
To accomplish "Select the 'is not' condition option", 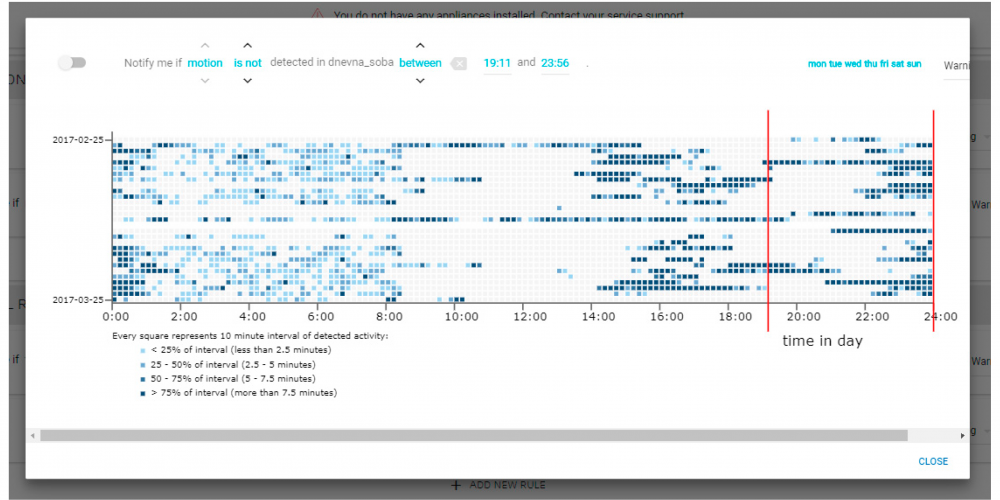I will (x=248, y=63).
